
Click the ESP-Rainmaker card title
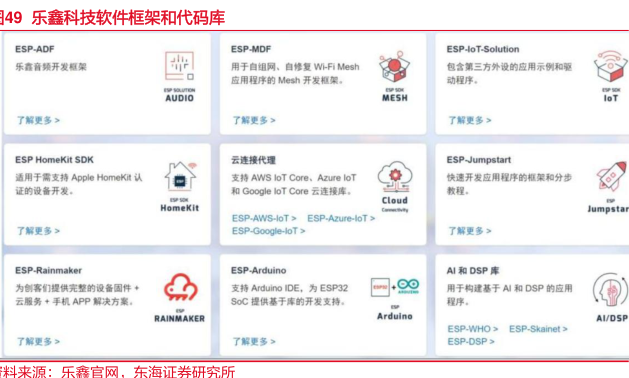[49, 270]
